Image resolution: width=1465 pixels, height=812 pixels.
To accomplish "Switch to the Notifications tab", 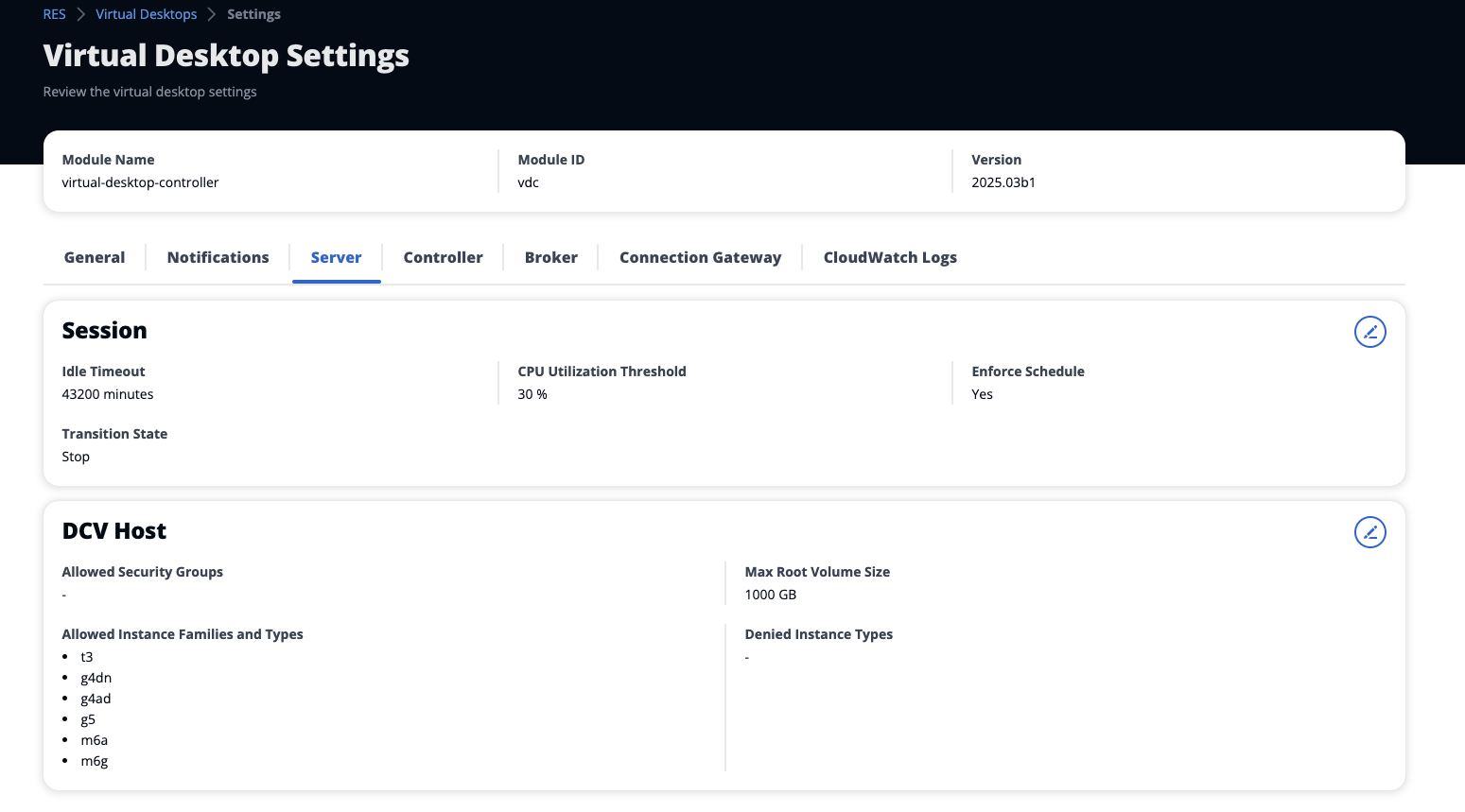I will click(x=218, y=257).
